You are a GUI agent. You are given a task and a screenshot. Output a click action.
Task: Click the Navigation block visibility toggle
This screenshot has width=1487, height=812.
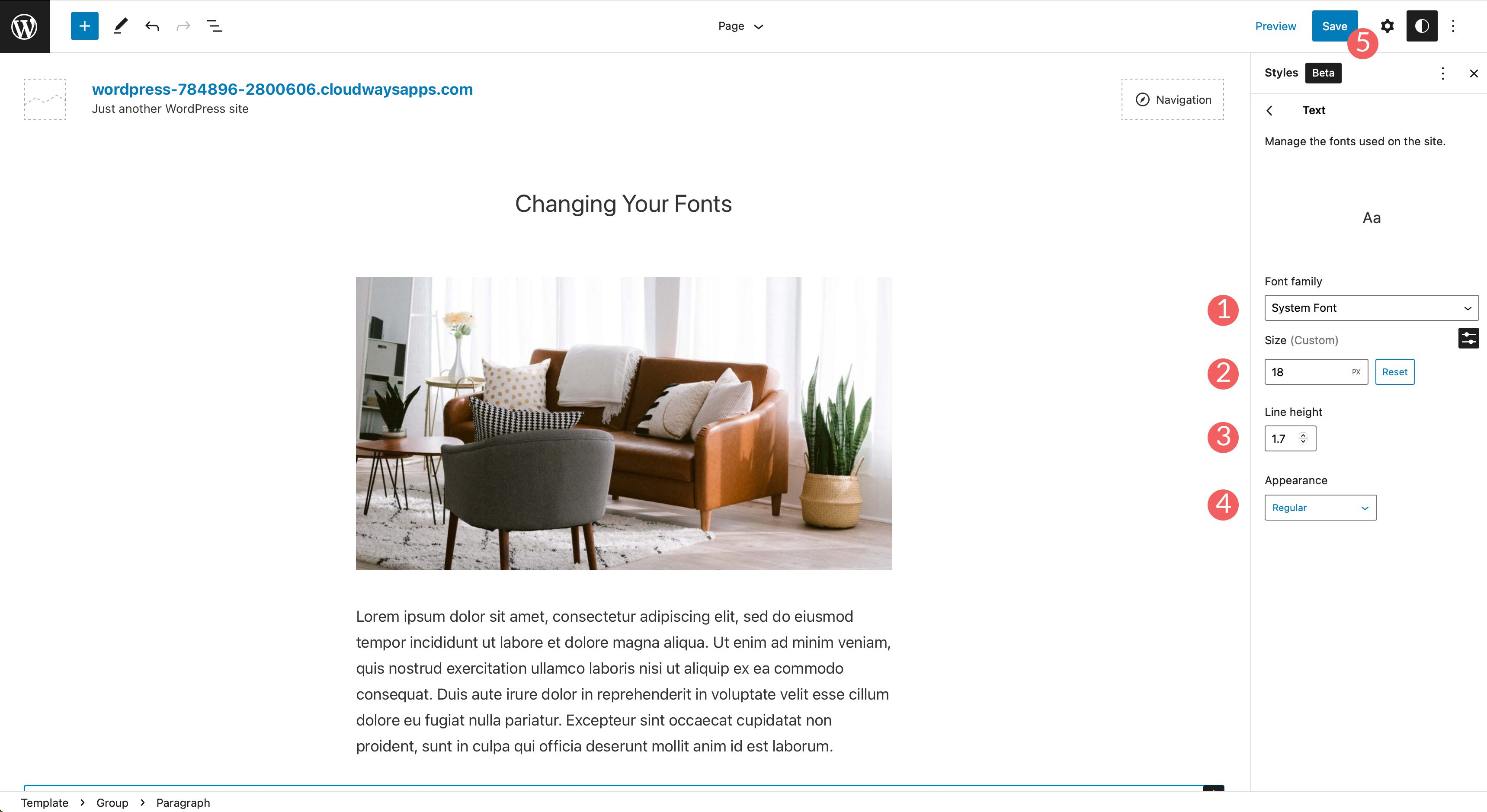[1175, 99]
